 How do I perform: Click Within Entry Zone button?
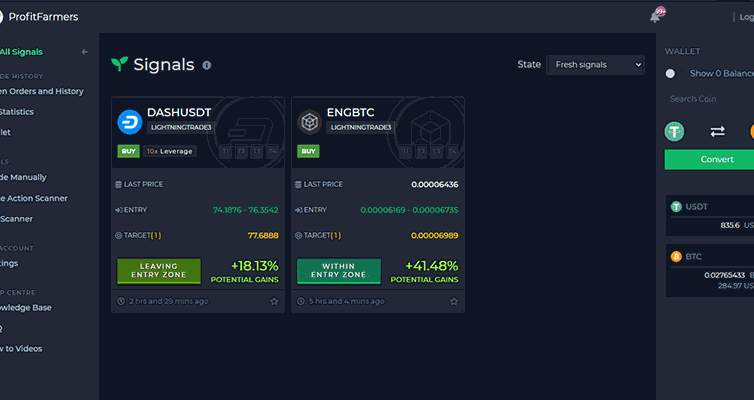(339, 271)
